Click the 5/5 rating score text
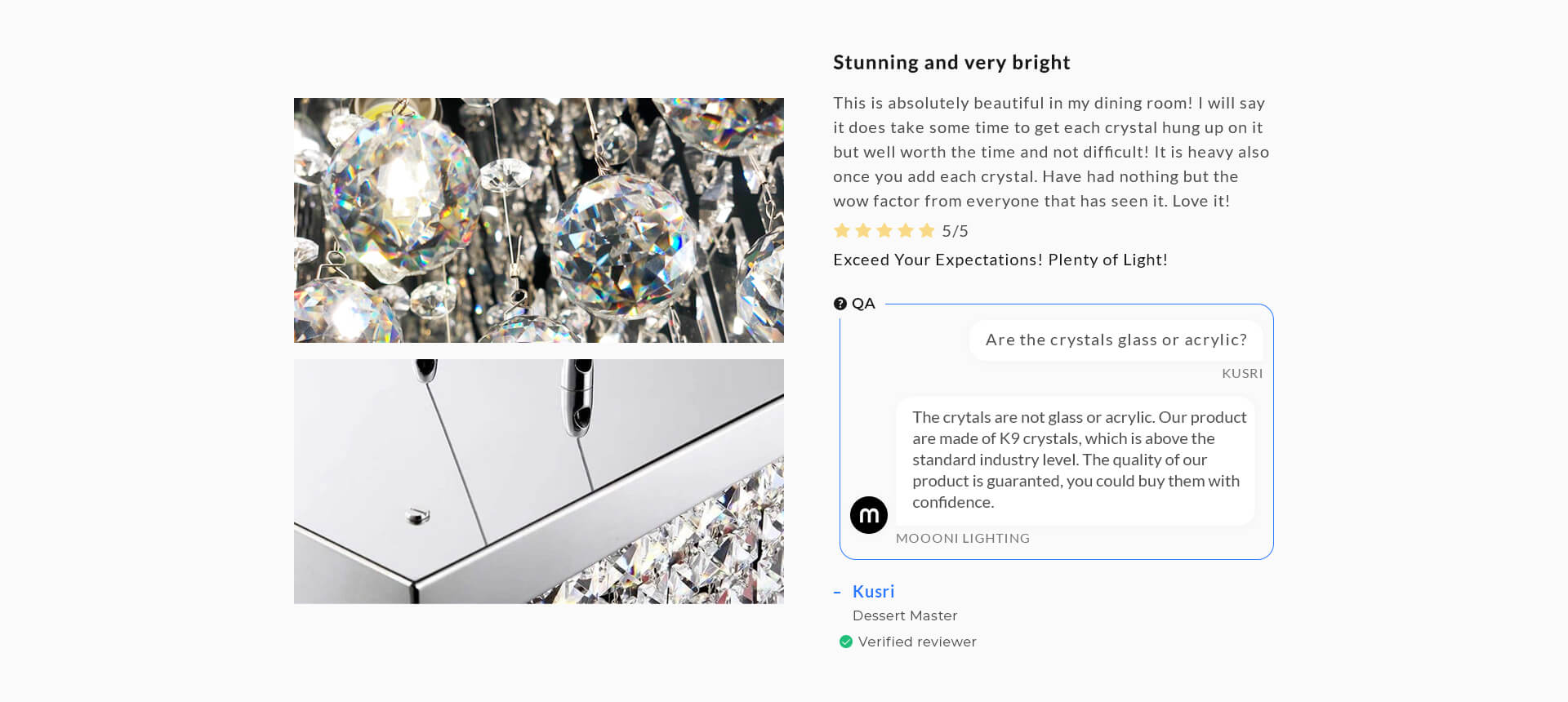 (955, 231)
